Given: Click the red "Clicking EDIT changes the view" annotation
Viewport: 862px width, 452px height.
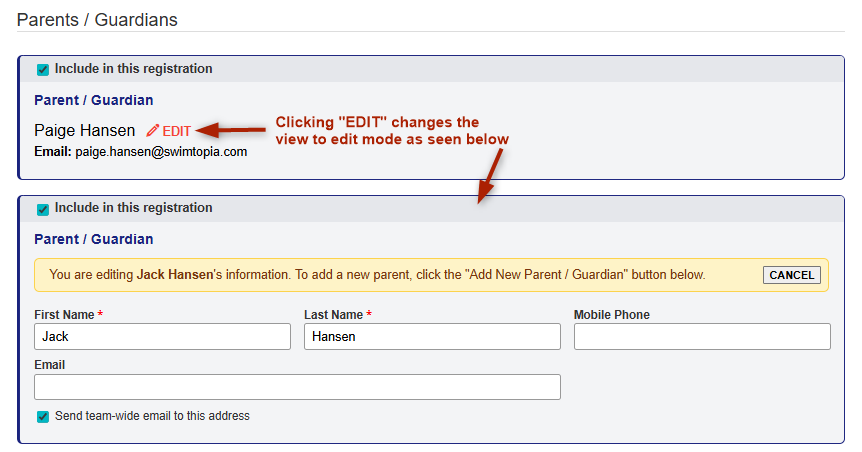Looking at the screenshot, I should (x=392, y=131).
